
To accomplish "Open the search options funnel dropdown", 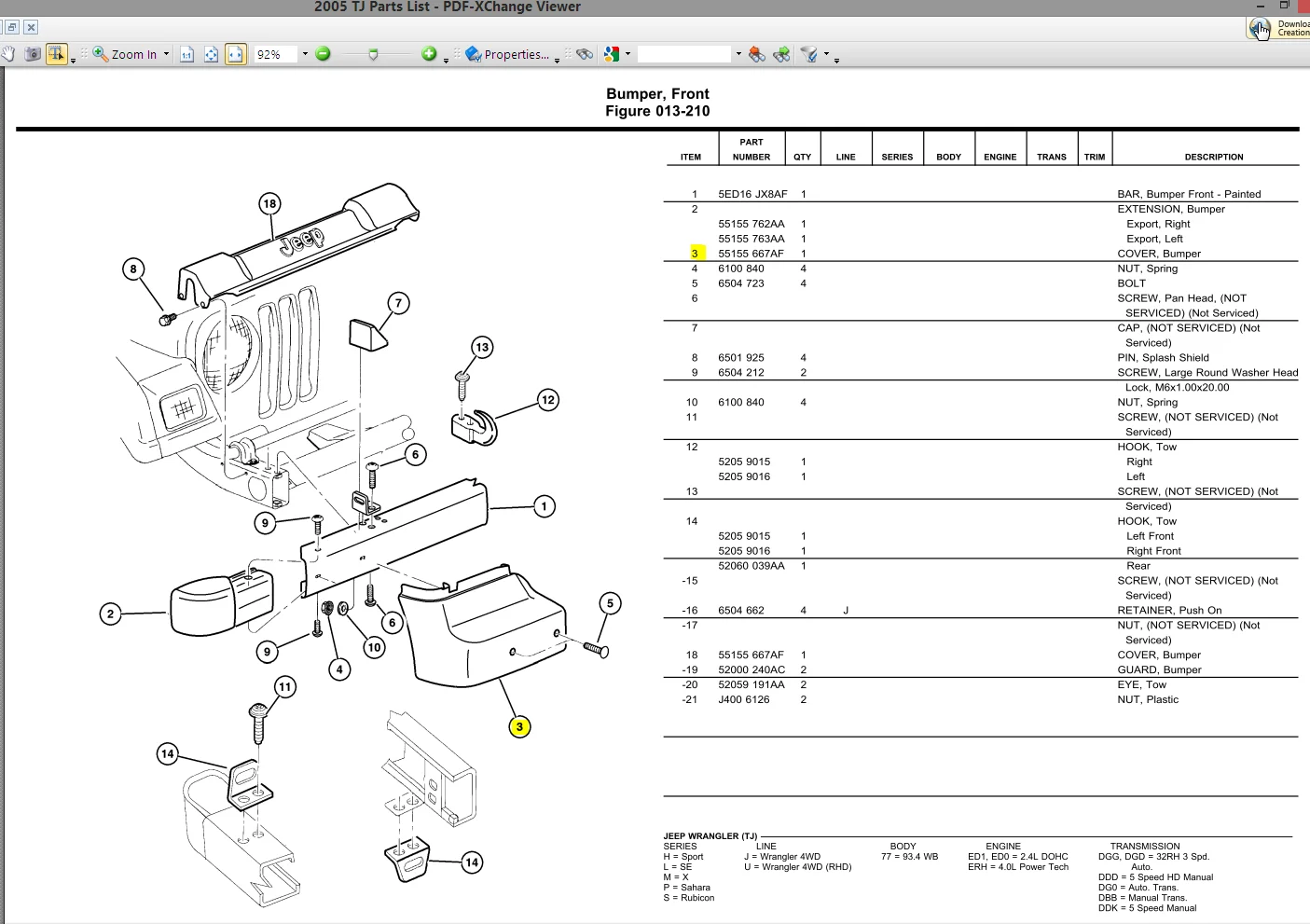I will [826, 54].
